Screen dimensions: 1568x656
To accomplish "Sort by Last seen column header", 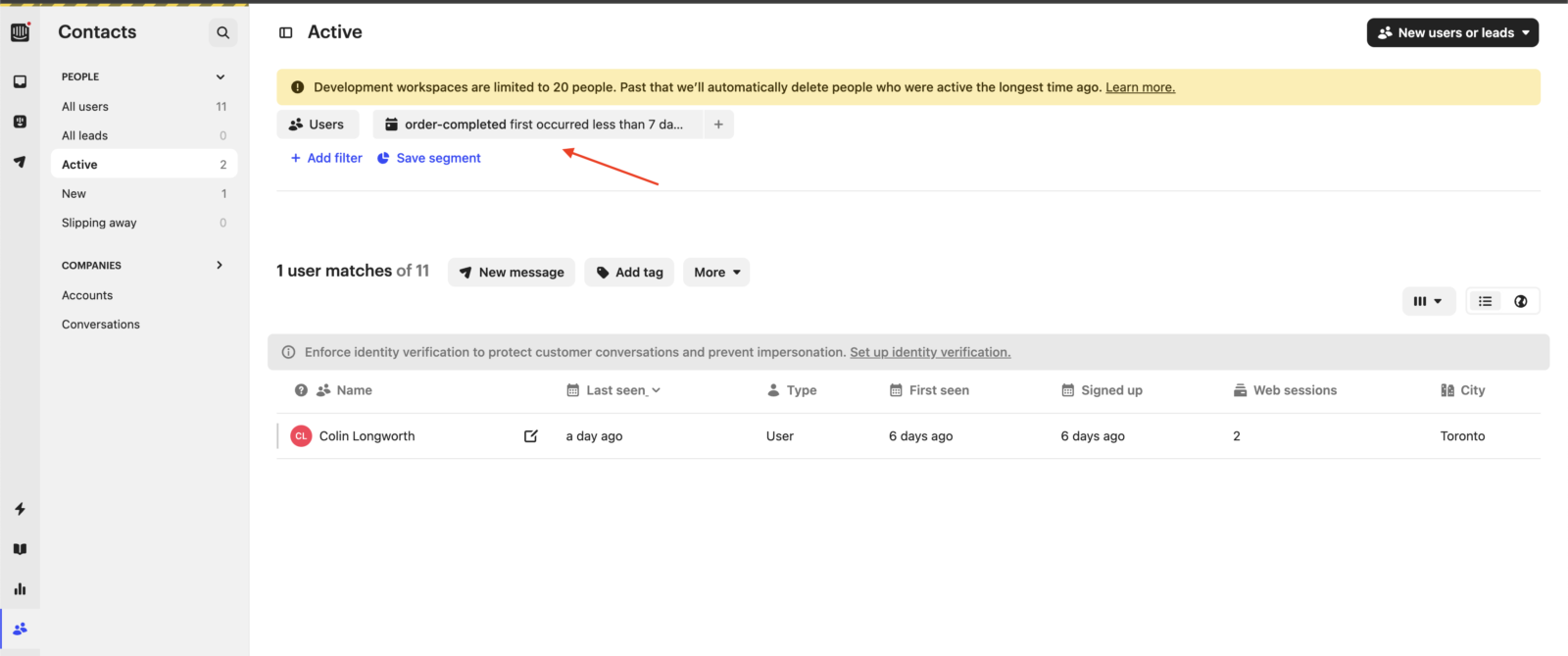I will click(615, 390).
